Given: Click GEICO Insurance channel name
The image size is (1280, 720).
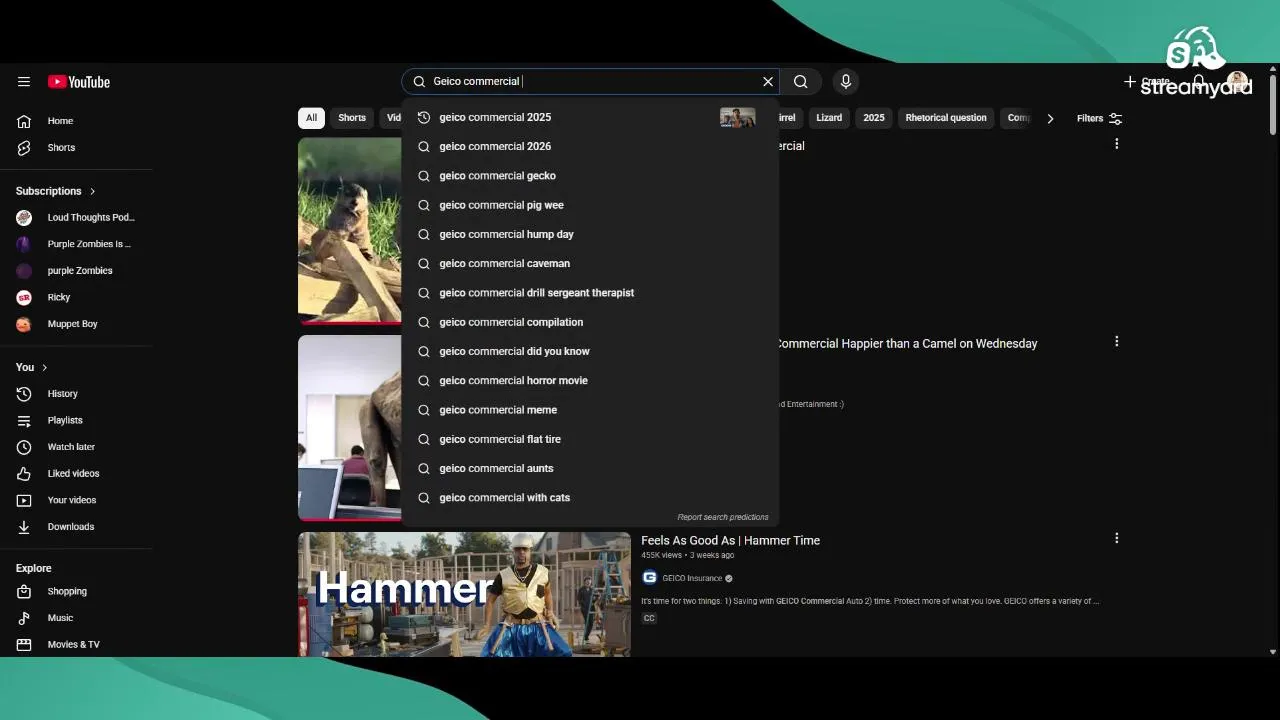Looking at the screenshot, I should [692, 578].
